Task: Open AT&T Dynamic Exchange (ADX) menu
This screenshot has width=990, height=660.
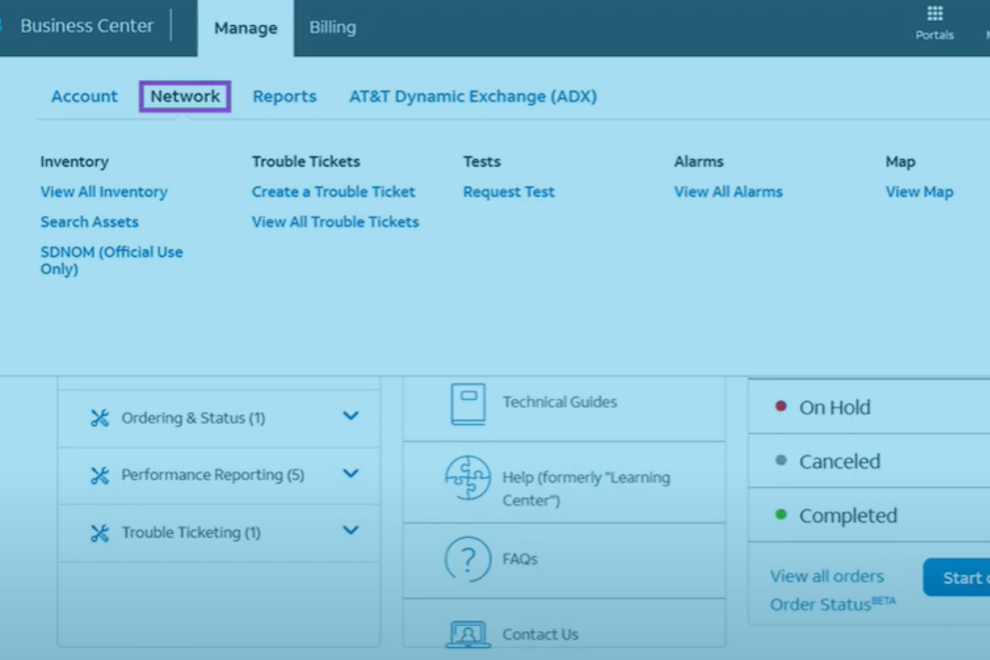Action: click(473, 97)
